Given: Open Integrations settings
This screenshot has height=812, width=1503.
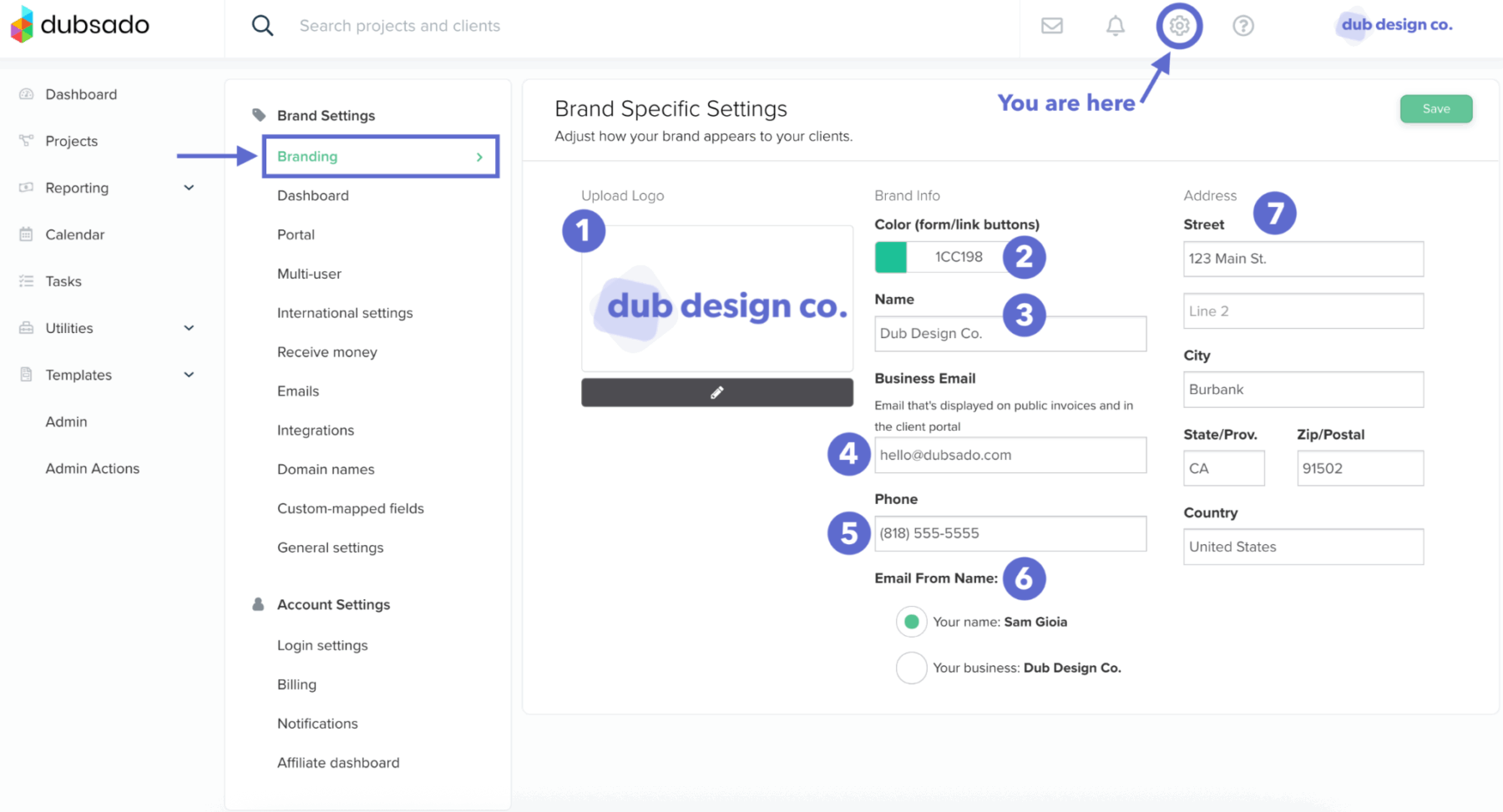Looking at the screenshot, I should coord(316,430).
